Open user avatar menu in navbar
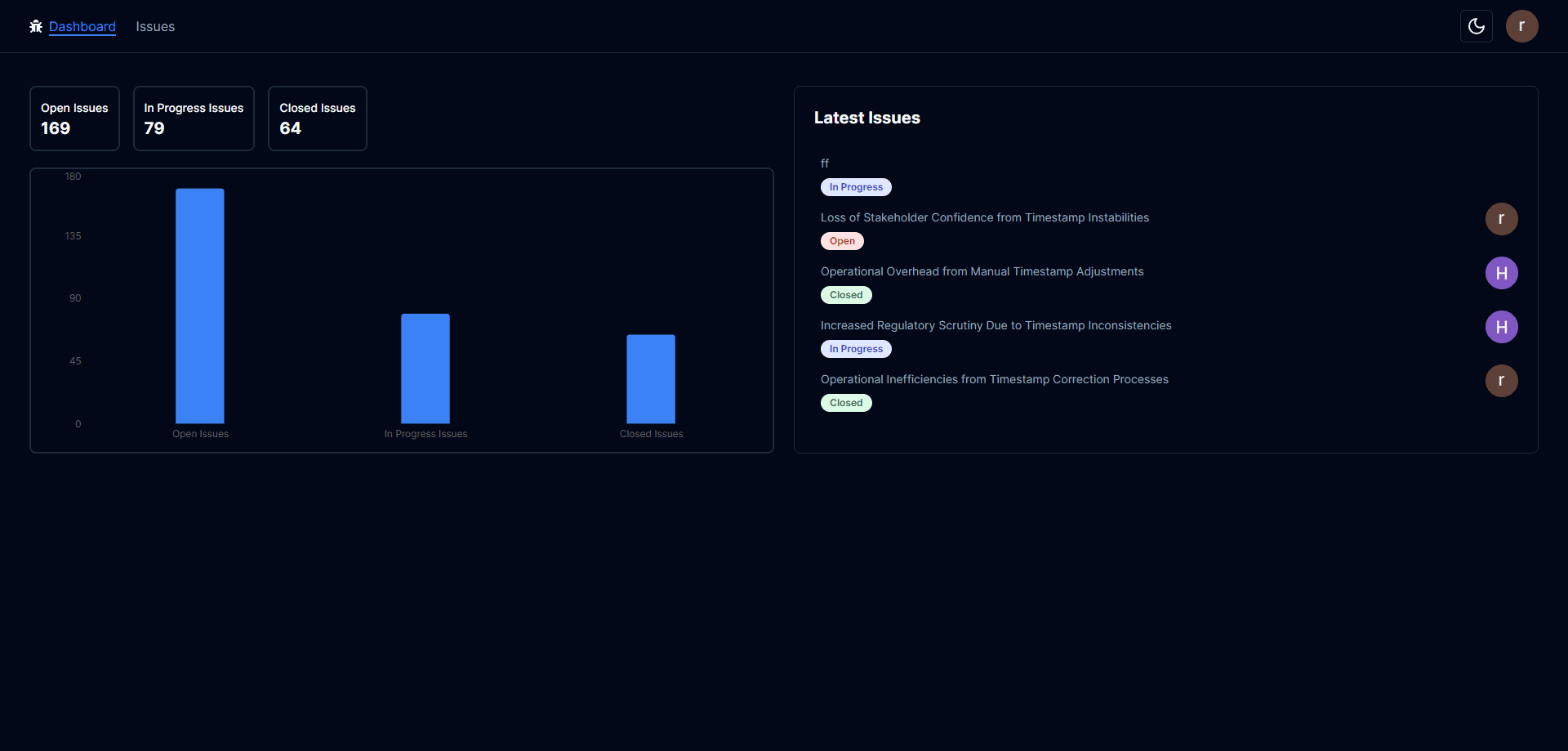 coord(1521,26)
